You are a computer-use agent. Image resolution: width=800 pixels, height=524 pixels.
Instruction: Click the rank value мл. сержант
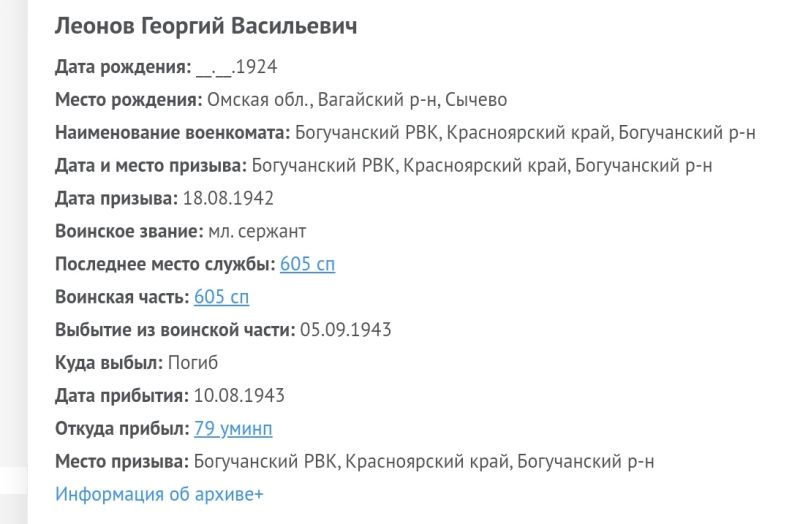(257, 231)
